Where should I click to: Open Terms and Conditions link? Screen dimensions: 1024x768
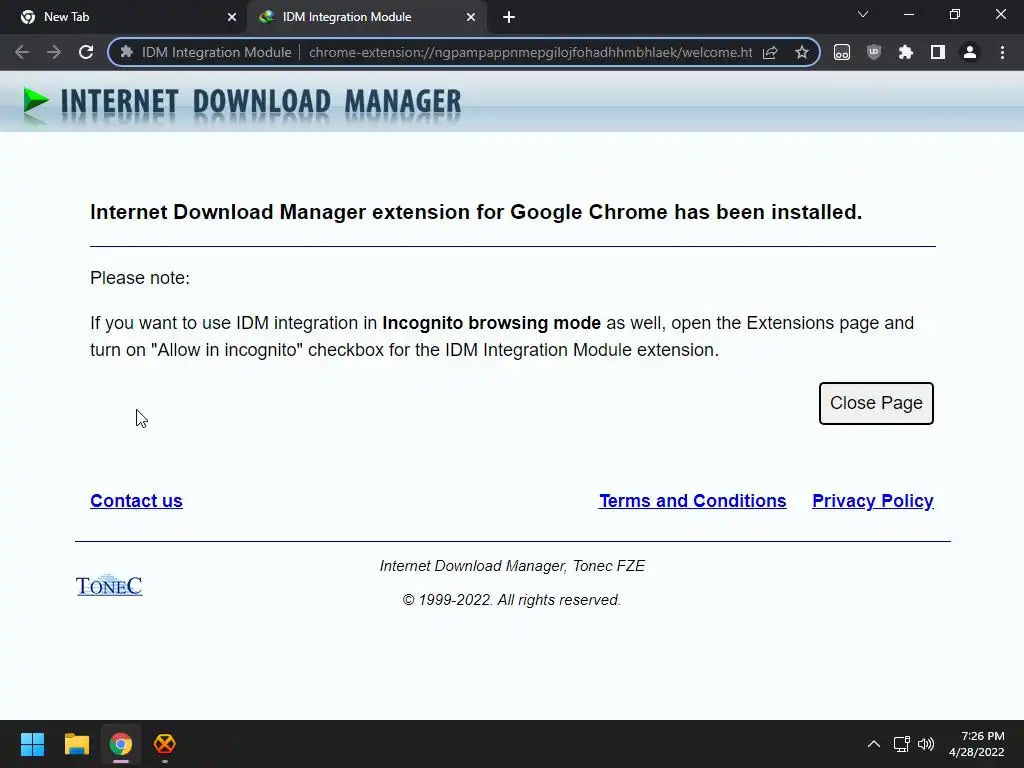[692, 501]
